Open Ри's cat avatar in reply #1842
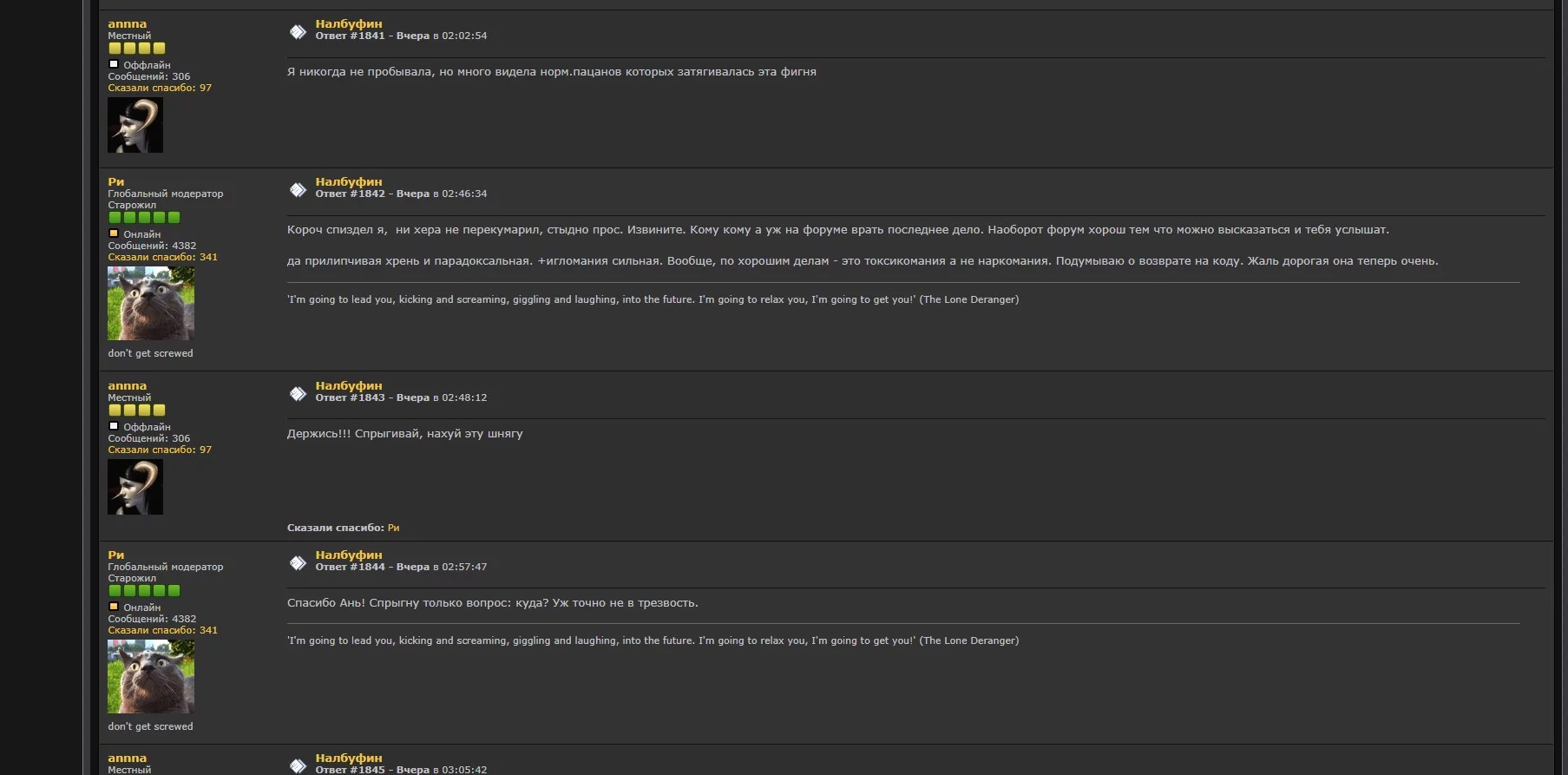The height and width of the screenshot is (775, 1568). point(151,304)
